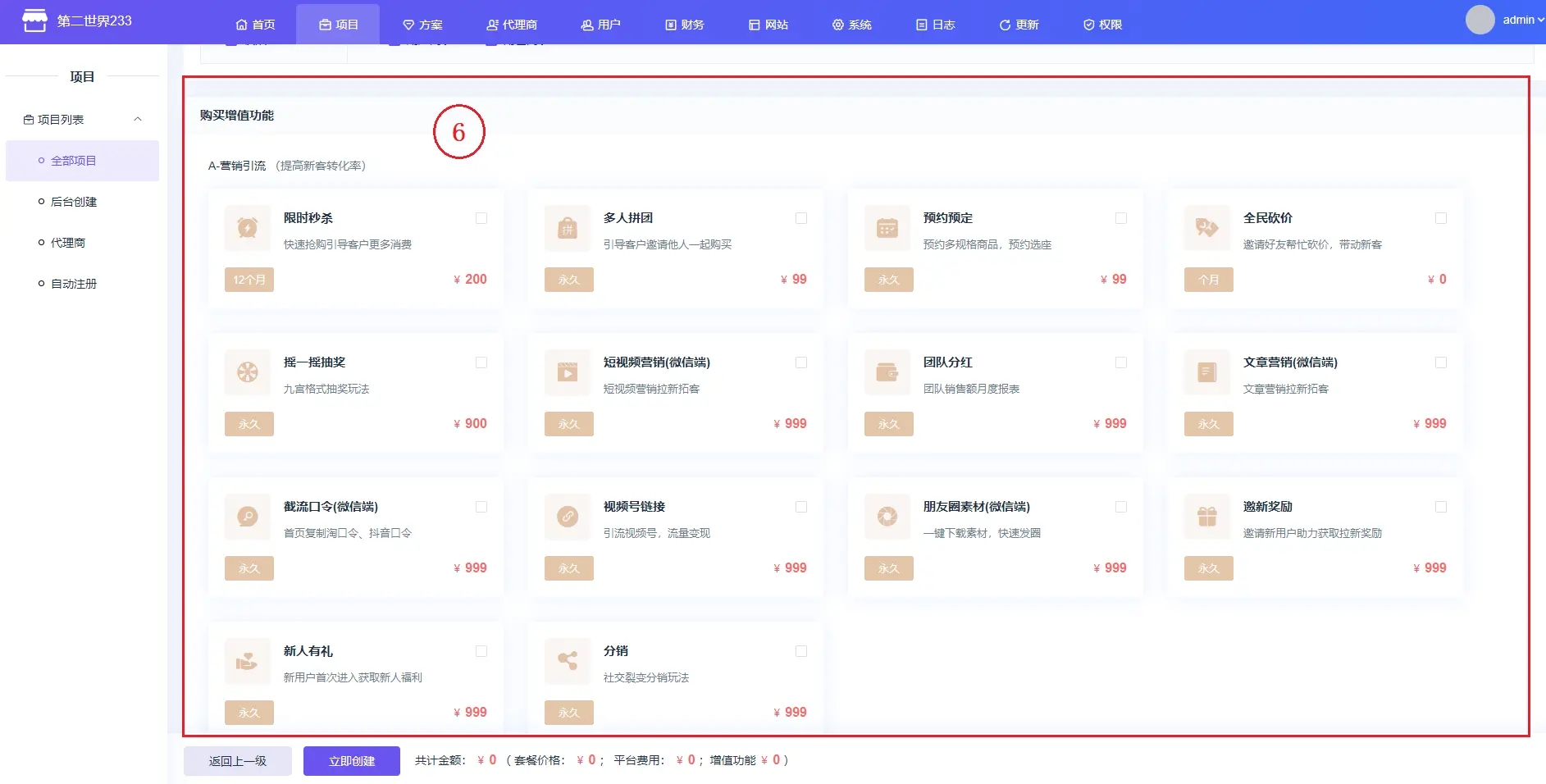Click the 摇一摇抽奖 wheel icon
This screenshot has width=1546, height=784.
[247, 372]
